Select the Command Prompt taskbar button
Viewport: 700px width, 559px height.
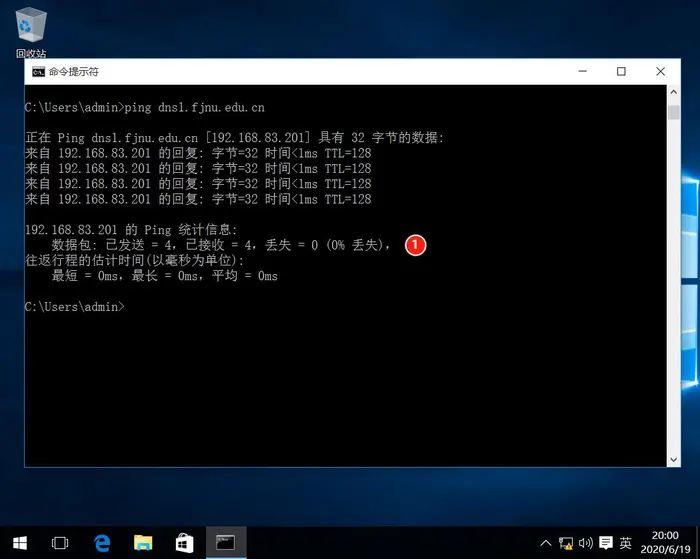pyautogui.click(x=226, y=543)
